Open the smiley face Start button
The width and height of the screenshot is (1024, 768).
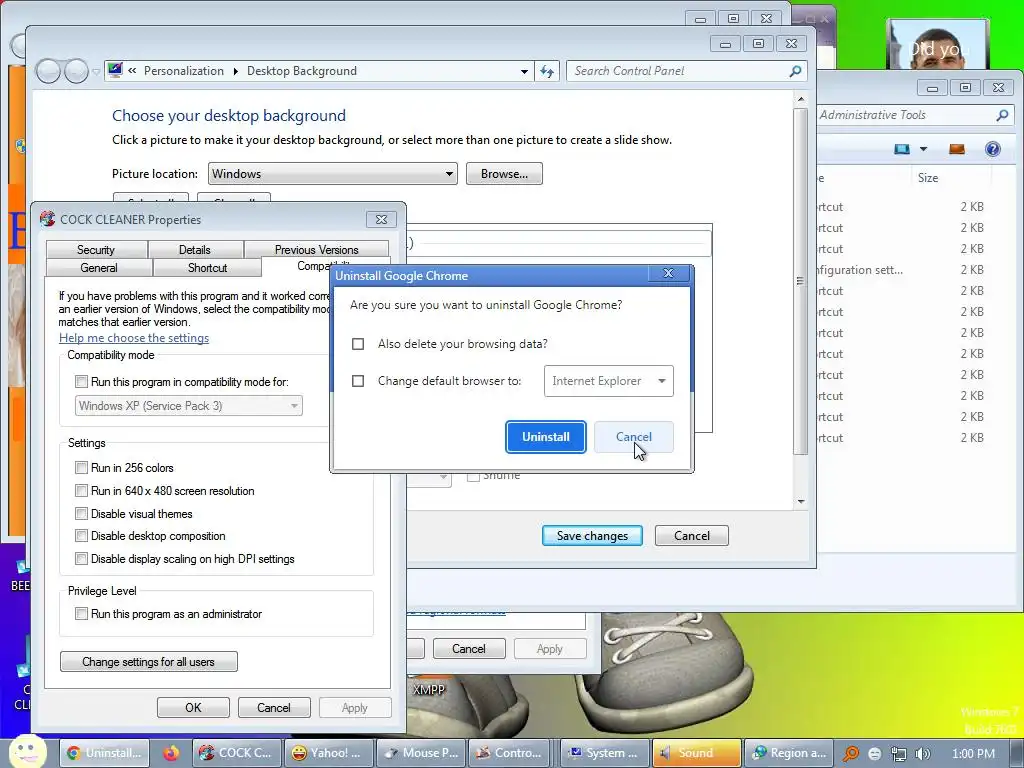27,752
